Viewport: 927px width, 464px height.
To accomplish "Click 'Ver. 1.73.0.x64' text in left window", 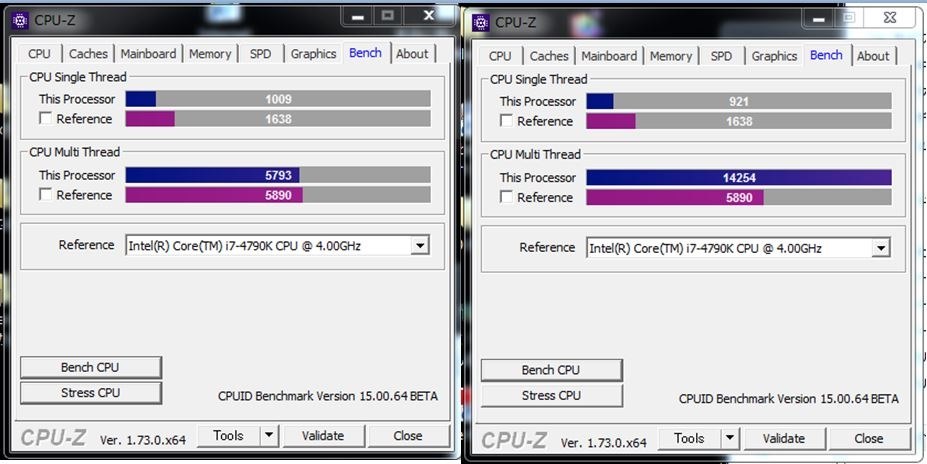I will pos(142,440).
